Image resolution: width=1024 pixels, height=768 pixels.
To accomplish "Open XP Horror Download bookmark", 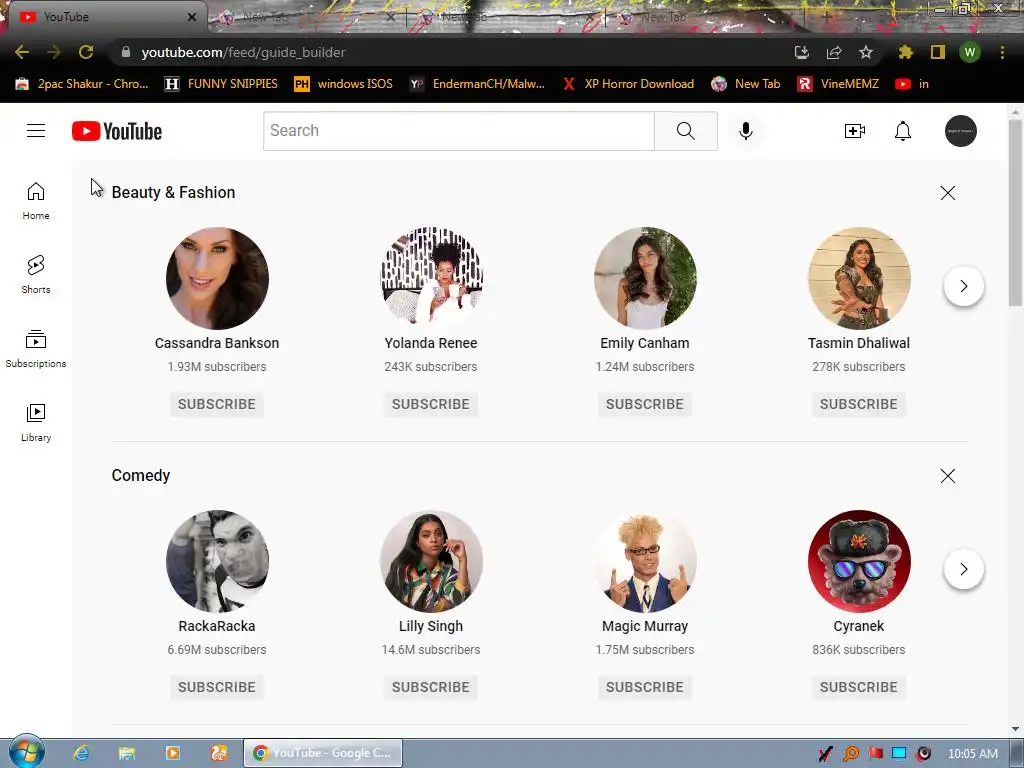I will pos(628,84).
